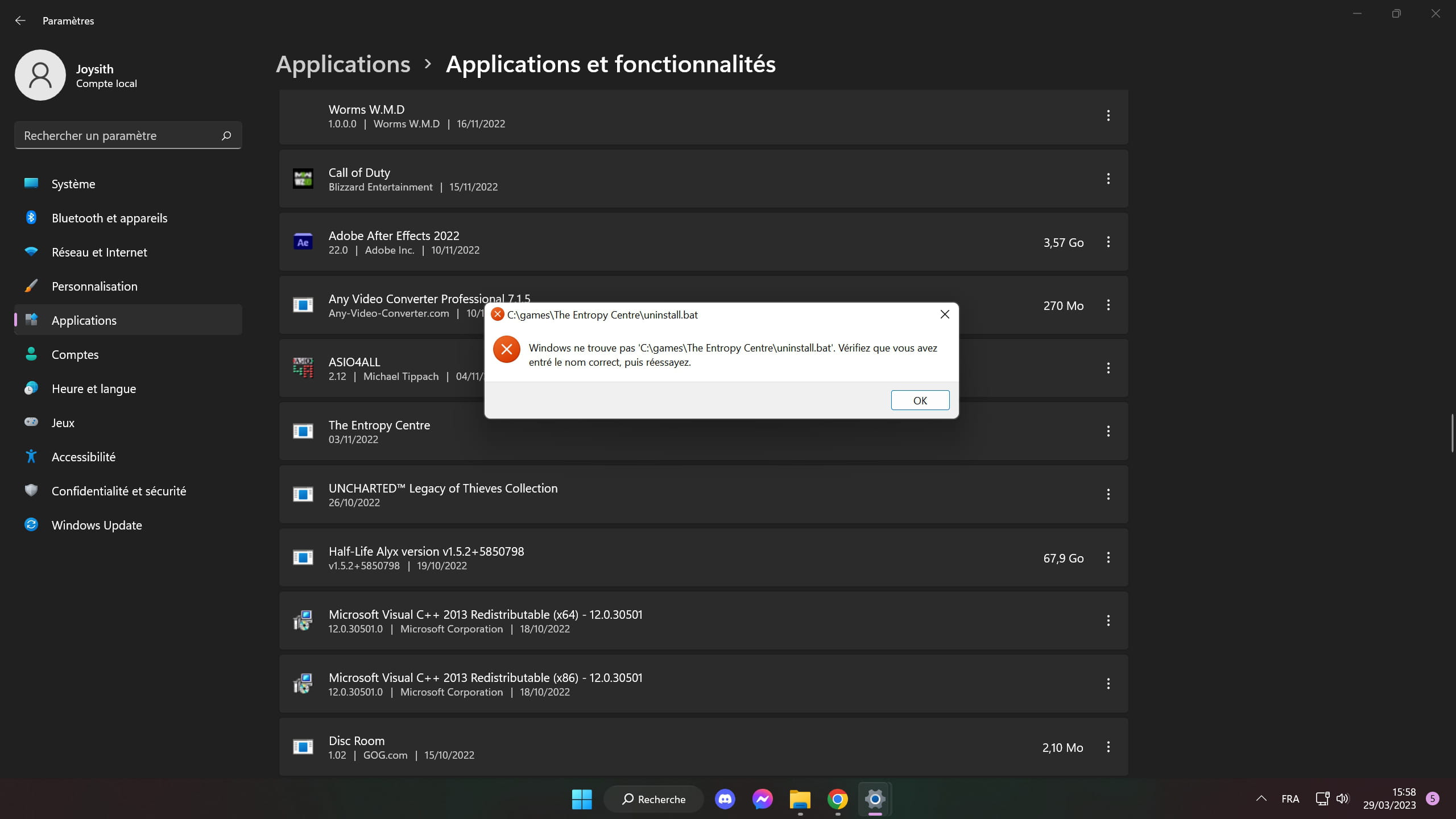Click the ASIO4ALL app icon
1456x819 pixels.
303,368
